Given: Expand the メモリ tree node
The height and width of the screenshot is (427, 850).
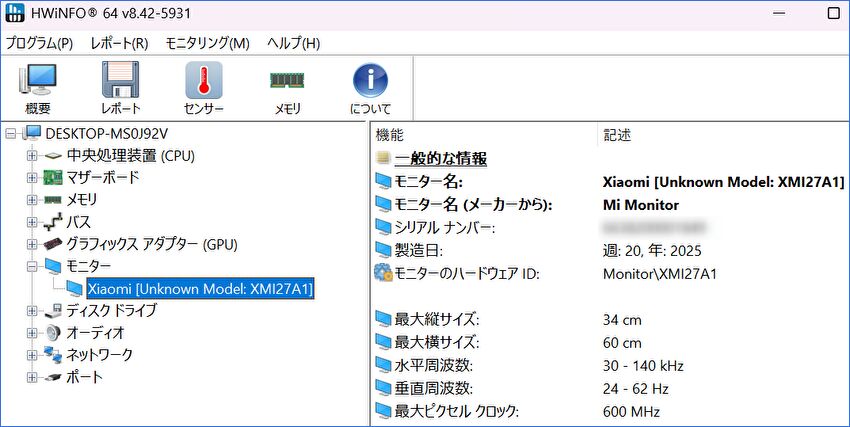Looking at the screenshot, I should click(32, 200).
